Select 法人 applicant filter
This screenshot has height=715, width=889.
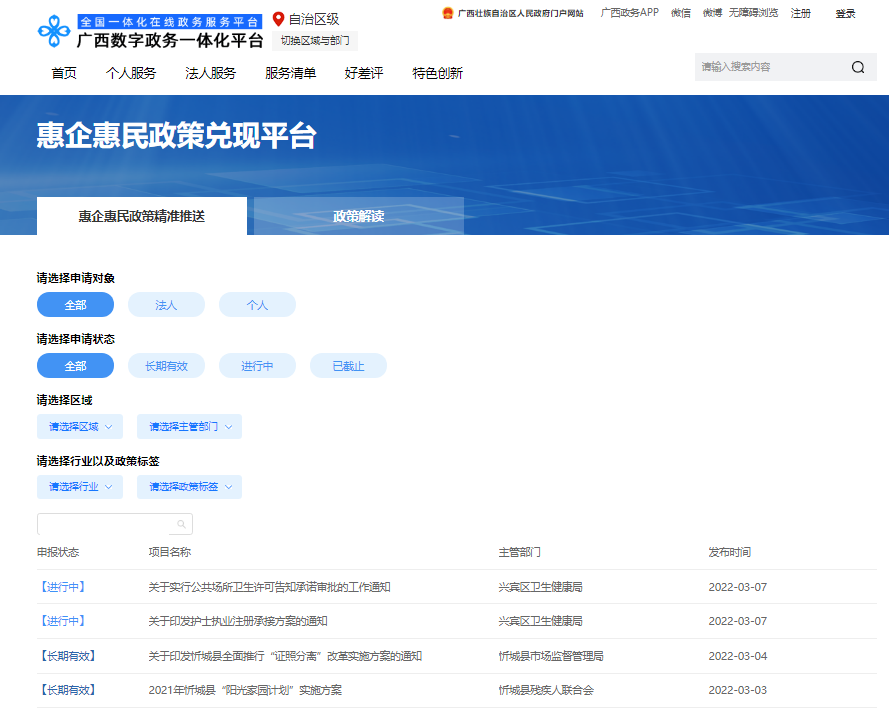coord(166,305)
